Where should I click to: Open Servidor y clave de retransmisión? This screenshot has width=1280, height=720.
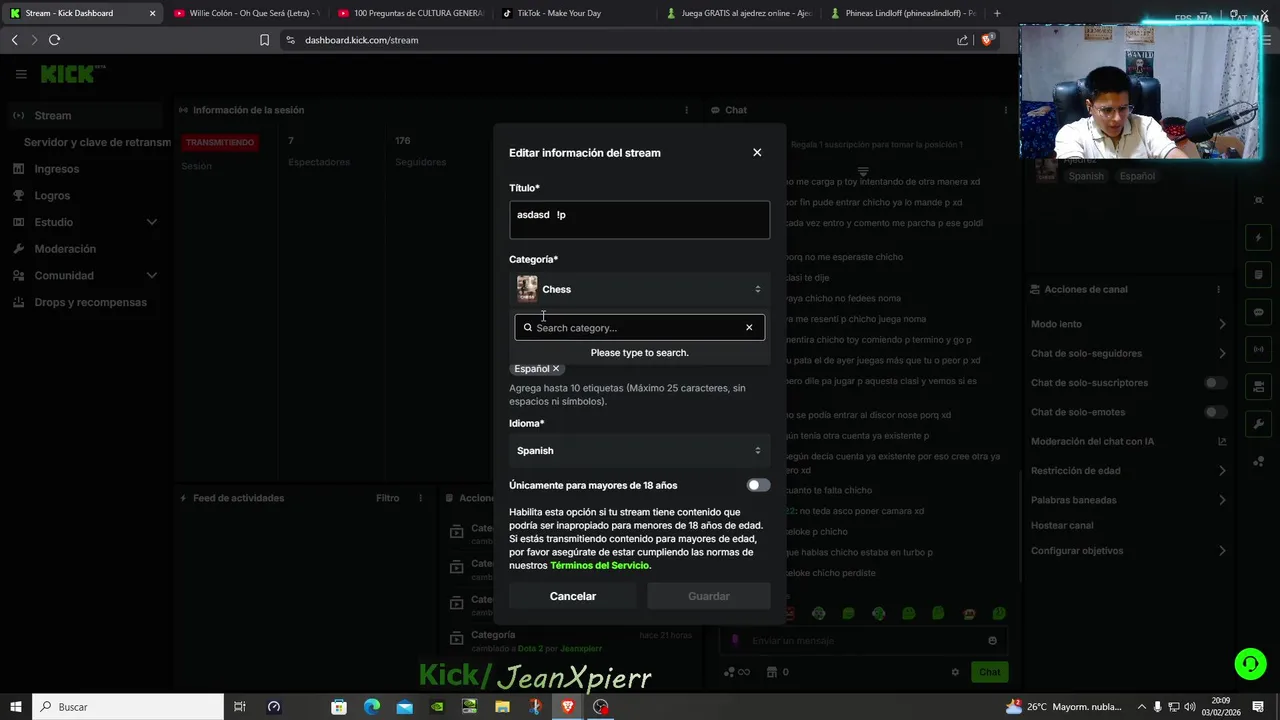click(97, 142)
